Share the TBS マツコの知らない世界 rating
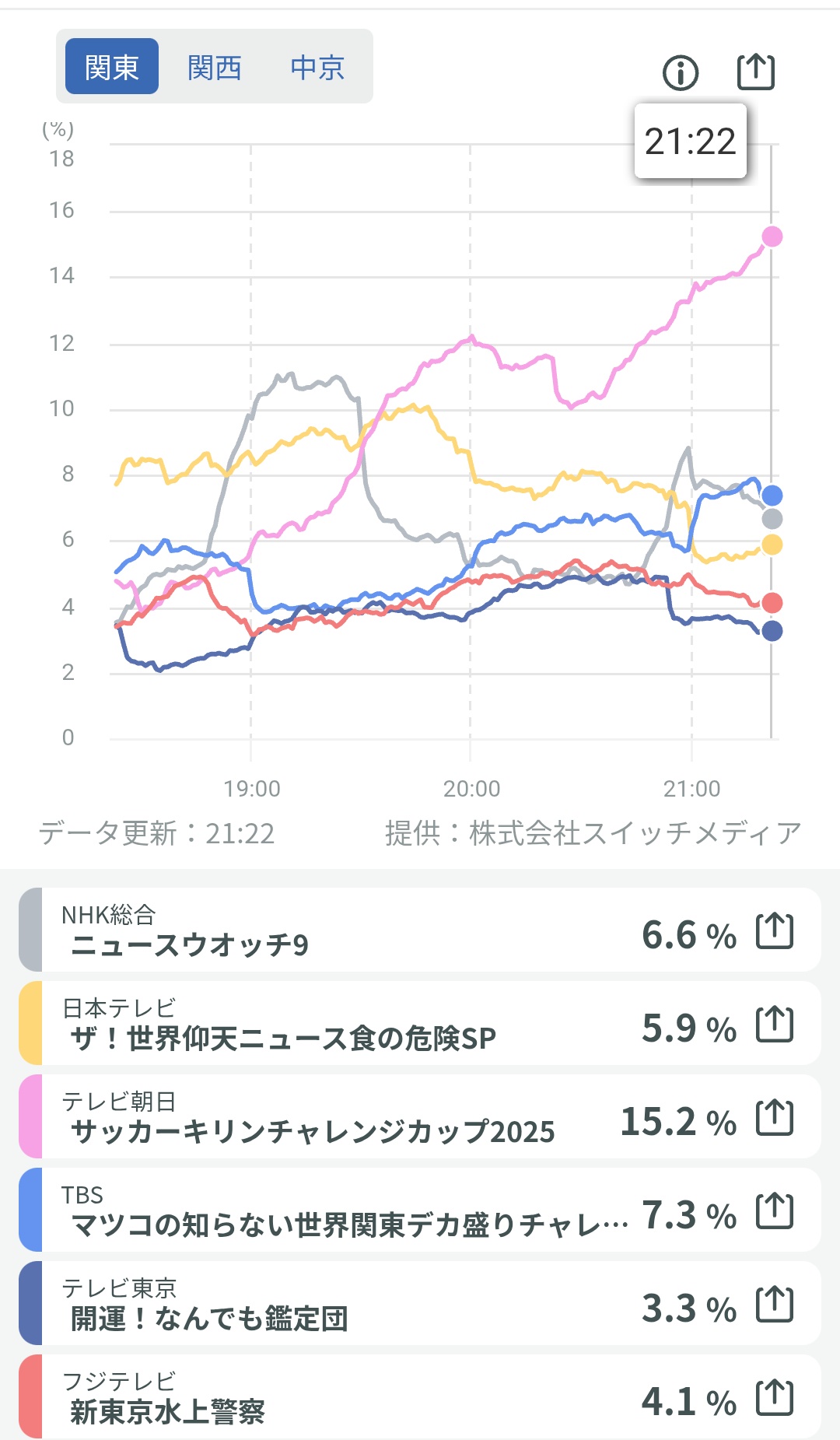This screenshot has width=840, height=1440. (x=775, y=1211)
